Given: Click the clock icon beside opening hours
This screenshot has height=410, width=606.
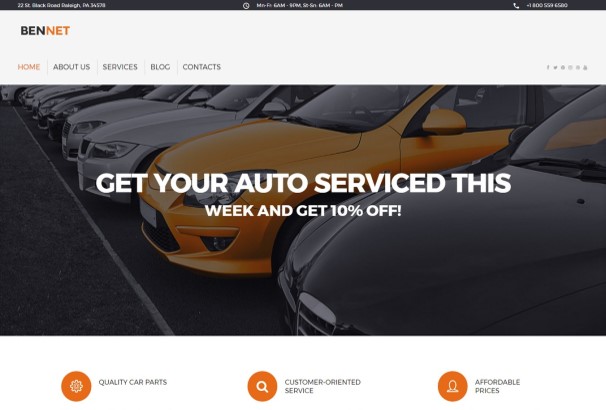Looking at the screenshot, I should tap(246, 5).
